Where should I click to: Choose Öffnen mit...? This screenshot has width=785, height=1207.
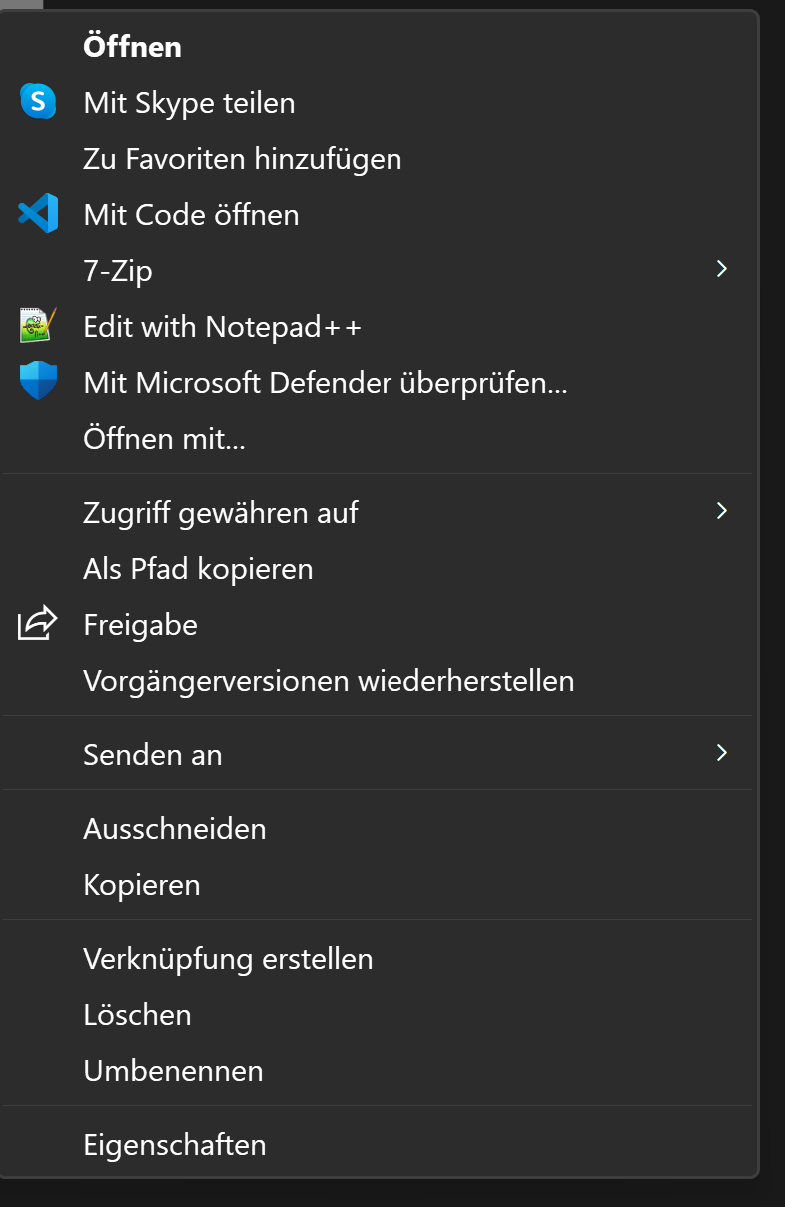click(165, 438)
